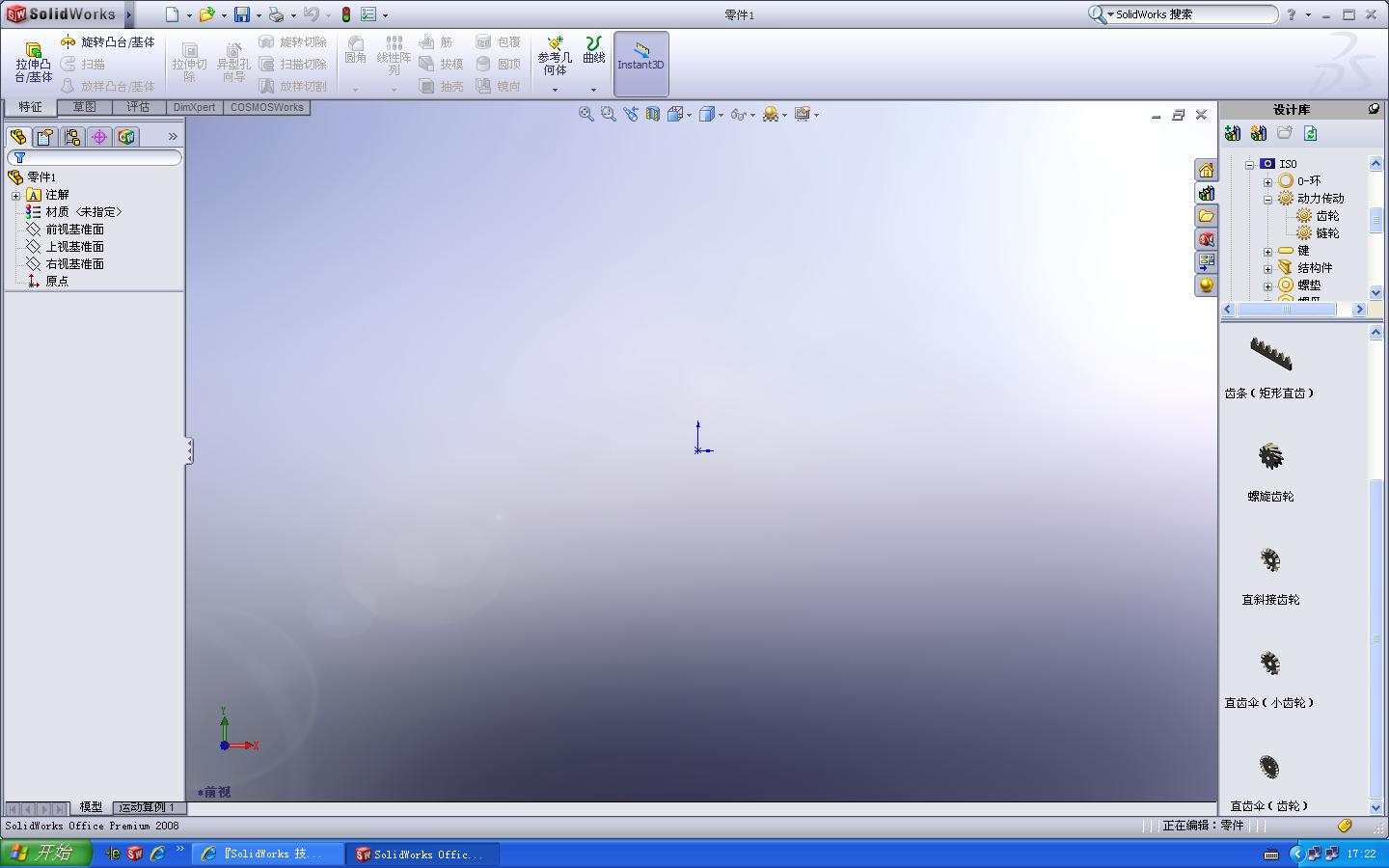Open the SolidWorks Resources home icon
Screen dimensions: 1389x868
1206,170
